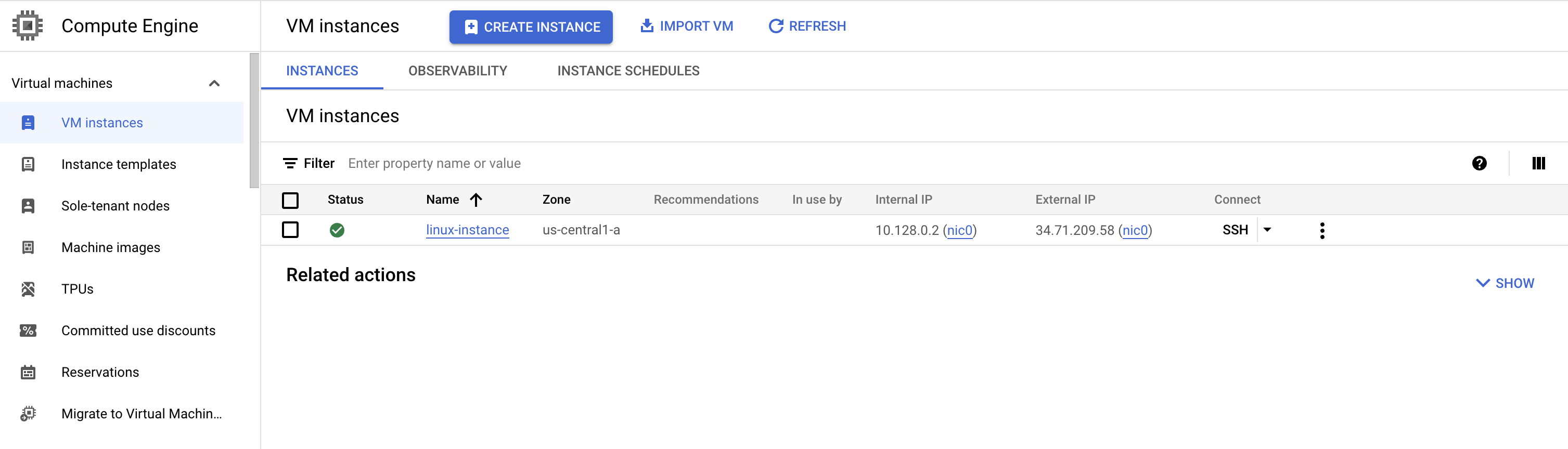Collapse the Virtual machines section chevron
1568x449 pixels.
pyautogui.click(x=214, y=83)
